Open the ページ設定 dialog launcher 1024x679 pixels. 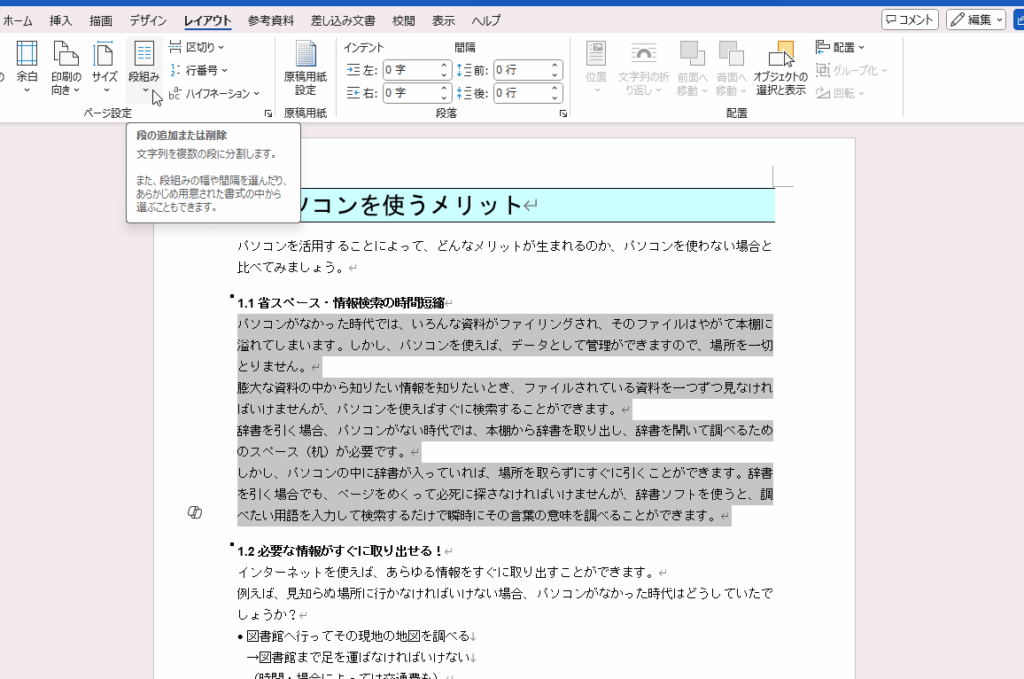268,114
